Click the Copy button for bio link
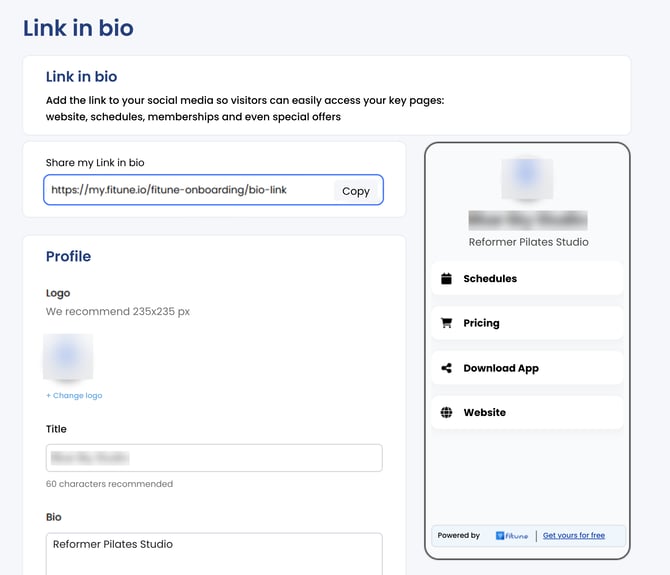 (x=356, y=191)
